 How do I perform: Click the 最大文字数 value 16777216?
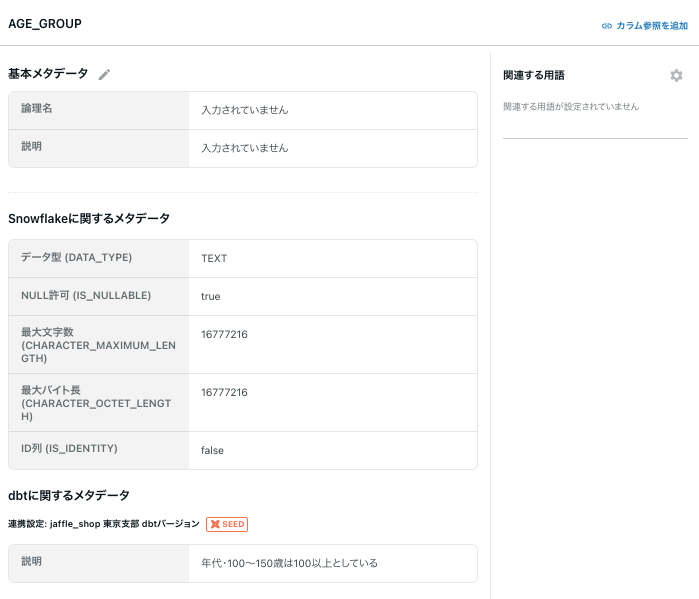(x=224, y=334)
